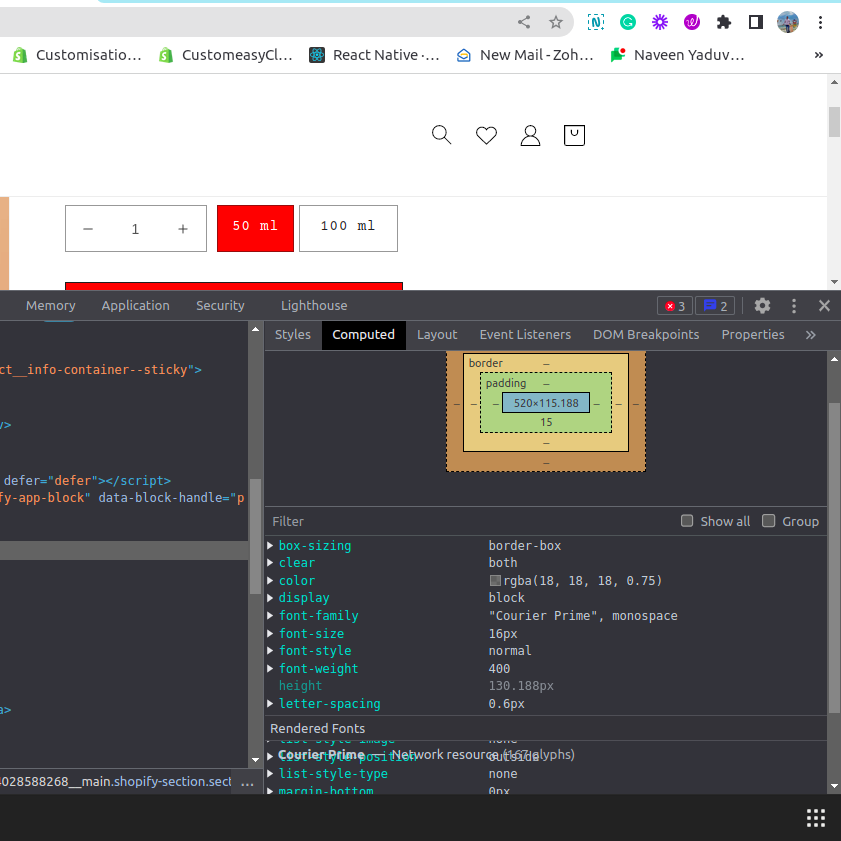Click the store search magnifier icon

pos(441,135)
